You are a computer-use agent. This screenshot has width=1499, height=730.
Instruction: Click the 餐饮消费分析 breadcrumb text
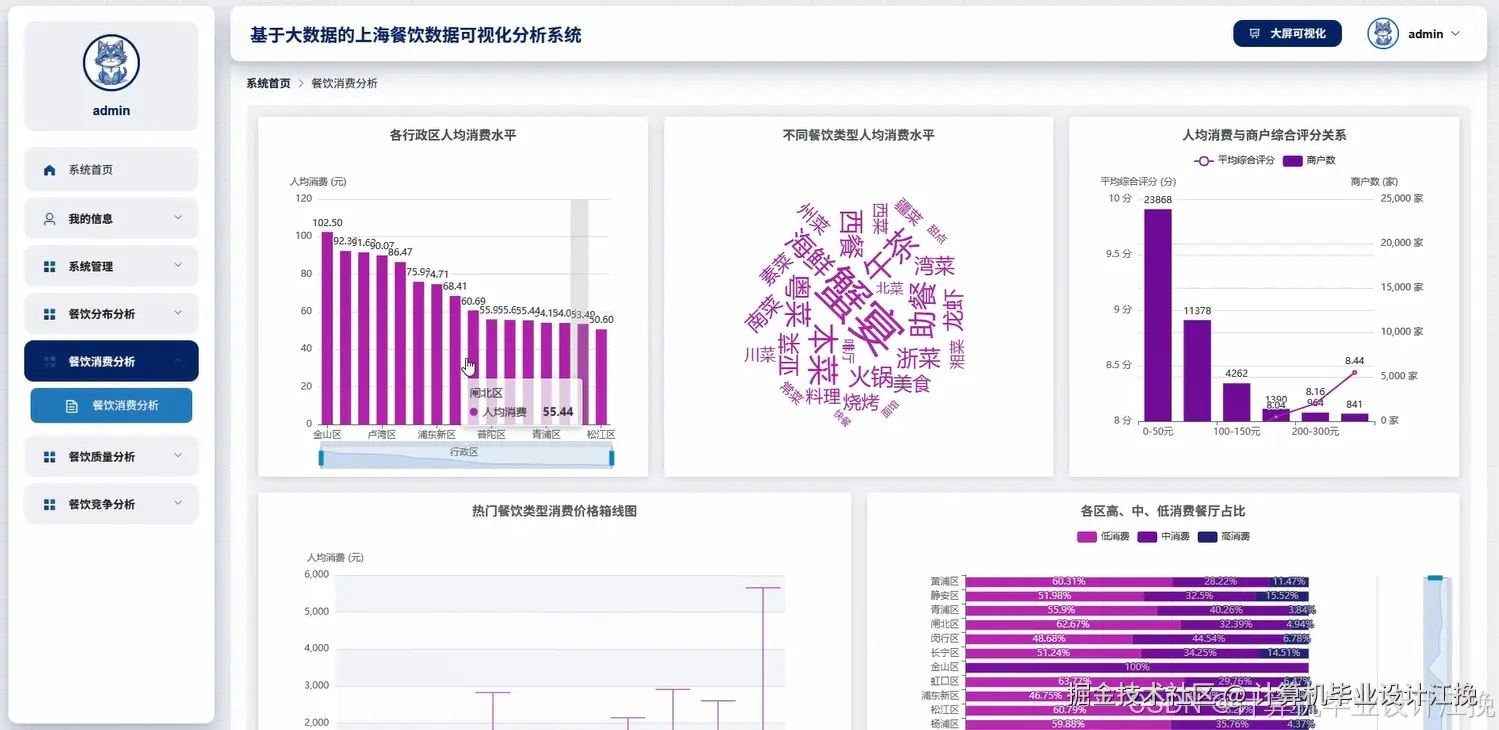click(344, 84)
